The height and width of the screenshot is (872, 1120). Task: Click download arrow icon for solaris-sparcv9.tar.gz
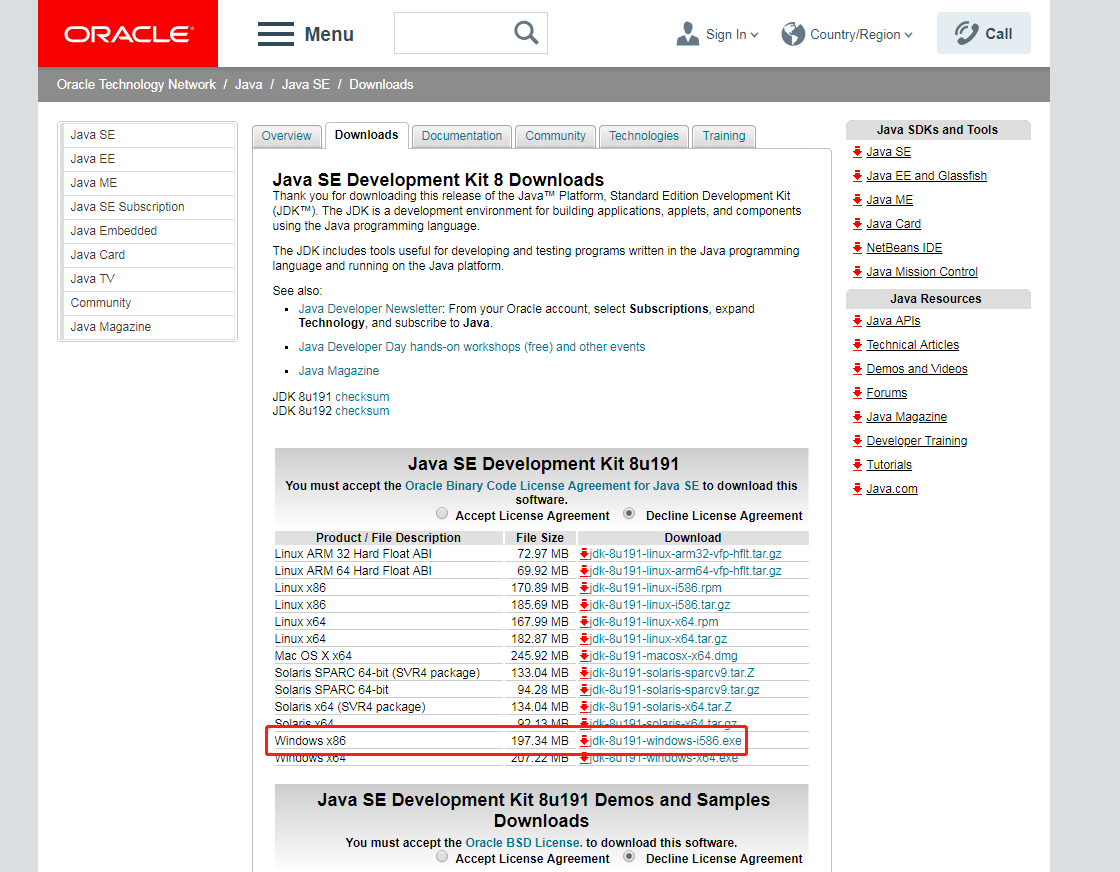point(584,690)
